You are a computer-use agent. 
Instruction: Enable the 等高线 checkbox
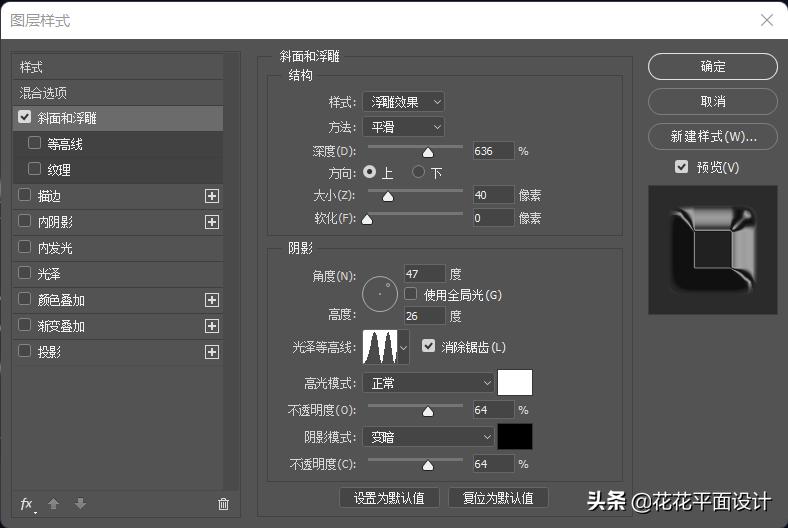click(x=34, y=143)
